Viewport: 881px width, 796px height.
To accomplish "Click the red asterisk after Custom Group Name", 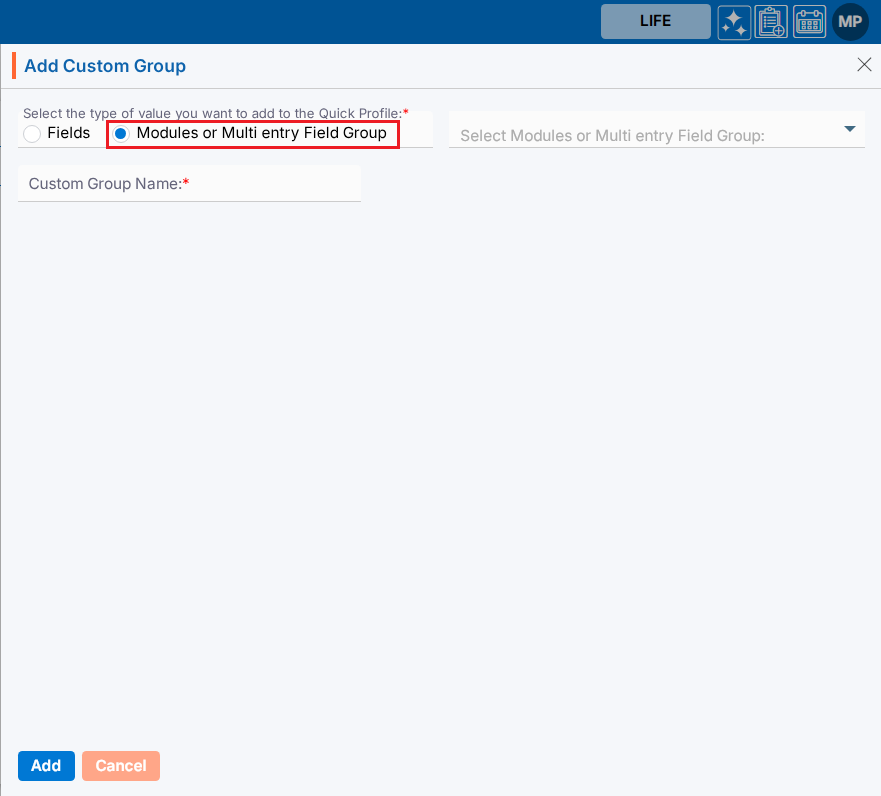I will coord(186,184).
